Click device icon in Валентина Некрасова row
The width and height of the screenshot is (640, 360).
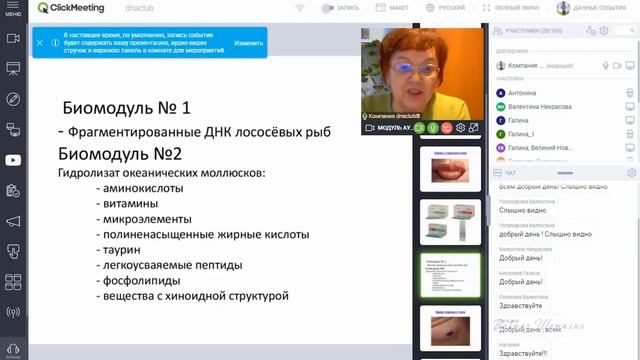pyautogui.click(x=630, y=107)
